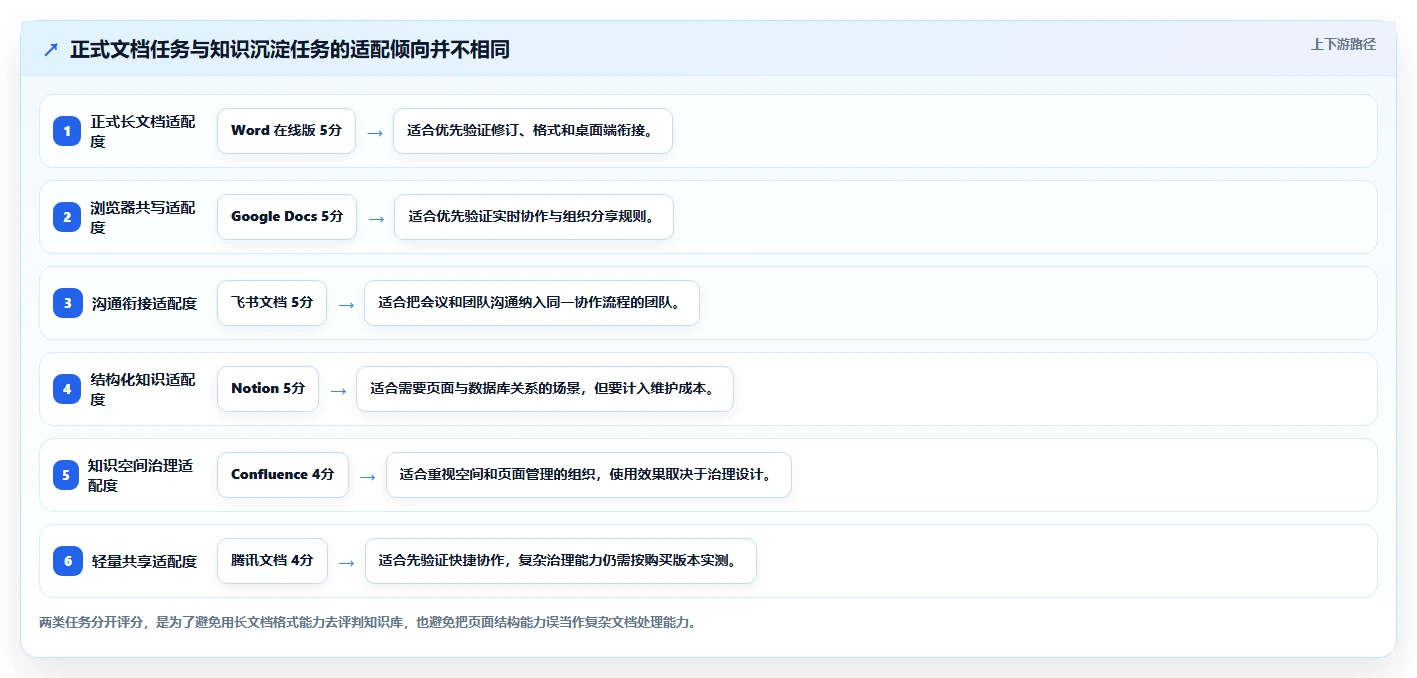Click the arrow after Google Docs 5分
The height and width of the screenshot is (678, 1417).
pos(376,218)
